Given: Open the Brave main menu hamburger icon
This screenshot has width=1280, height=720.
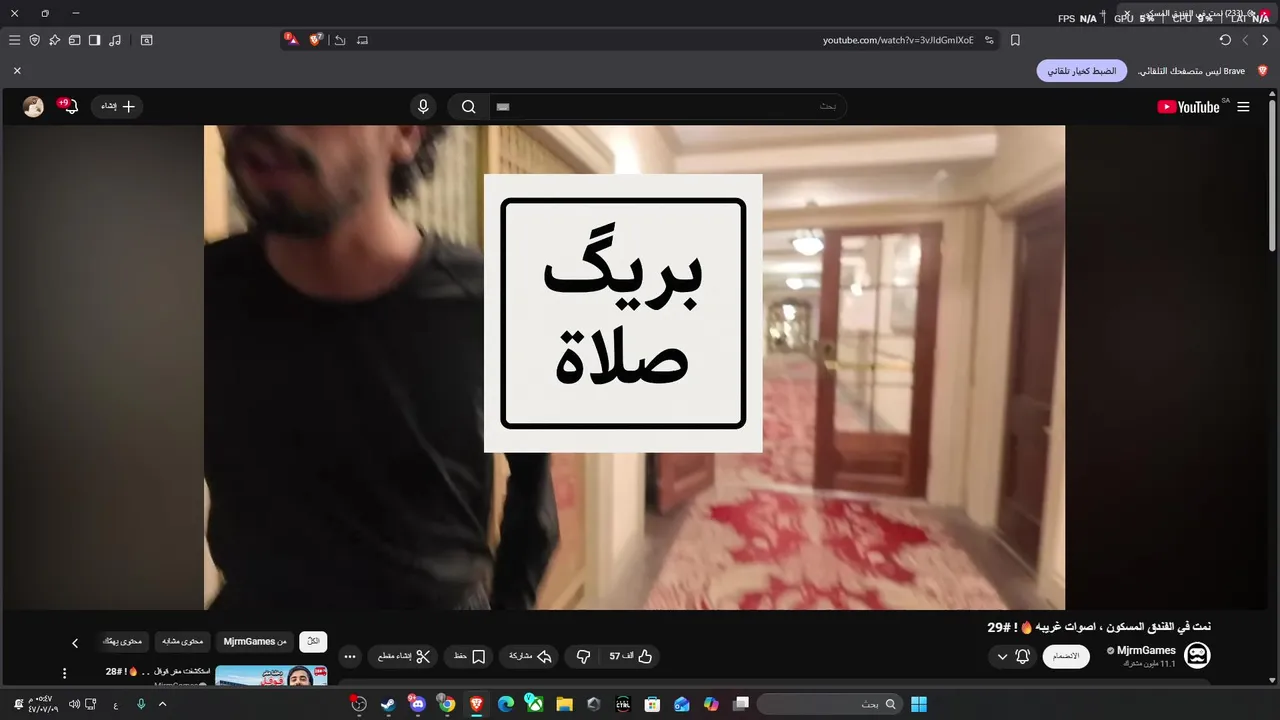Looking at the screenshot, I should click(x=14, y=40).
